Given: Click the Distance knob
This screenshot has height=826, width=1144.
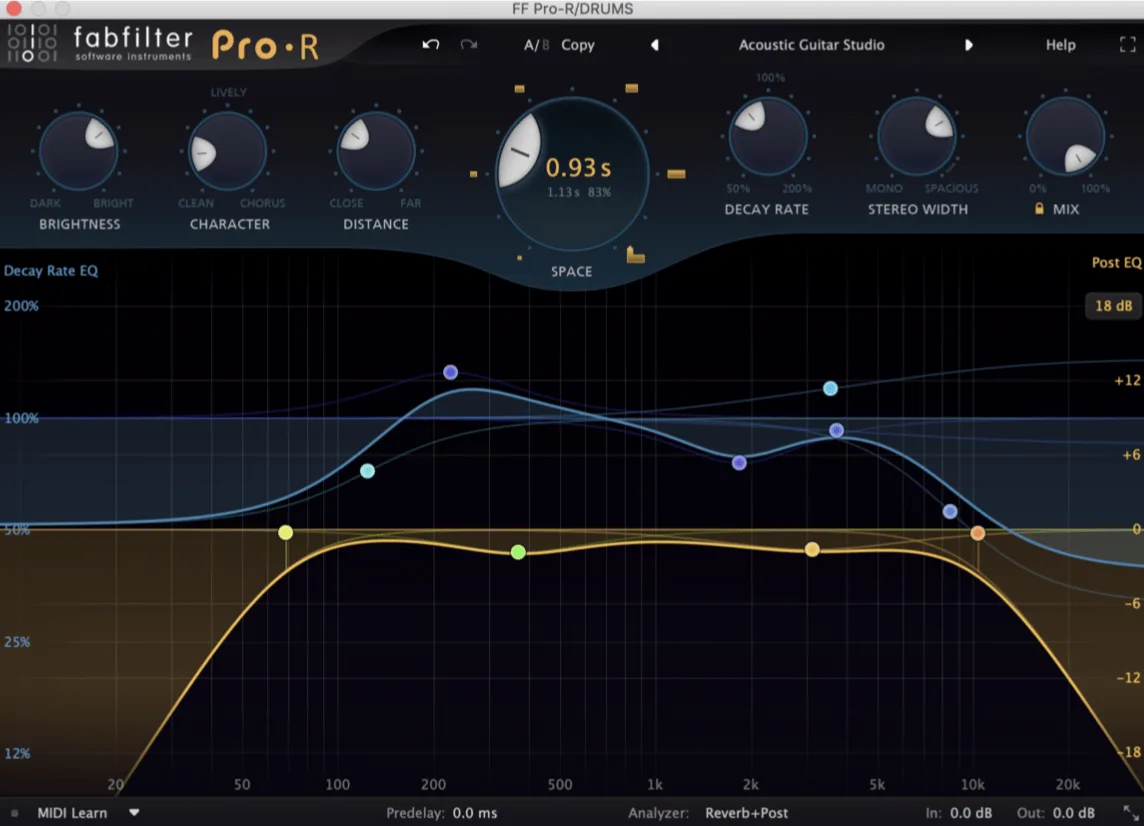Looking at the screenshot, I should click(x=376, y=151).
